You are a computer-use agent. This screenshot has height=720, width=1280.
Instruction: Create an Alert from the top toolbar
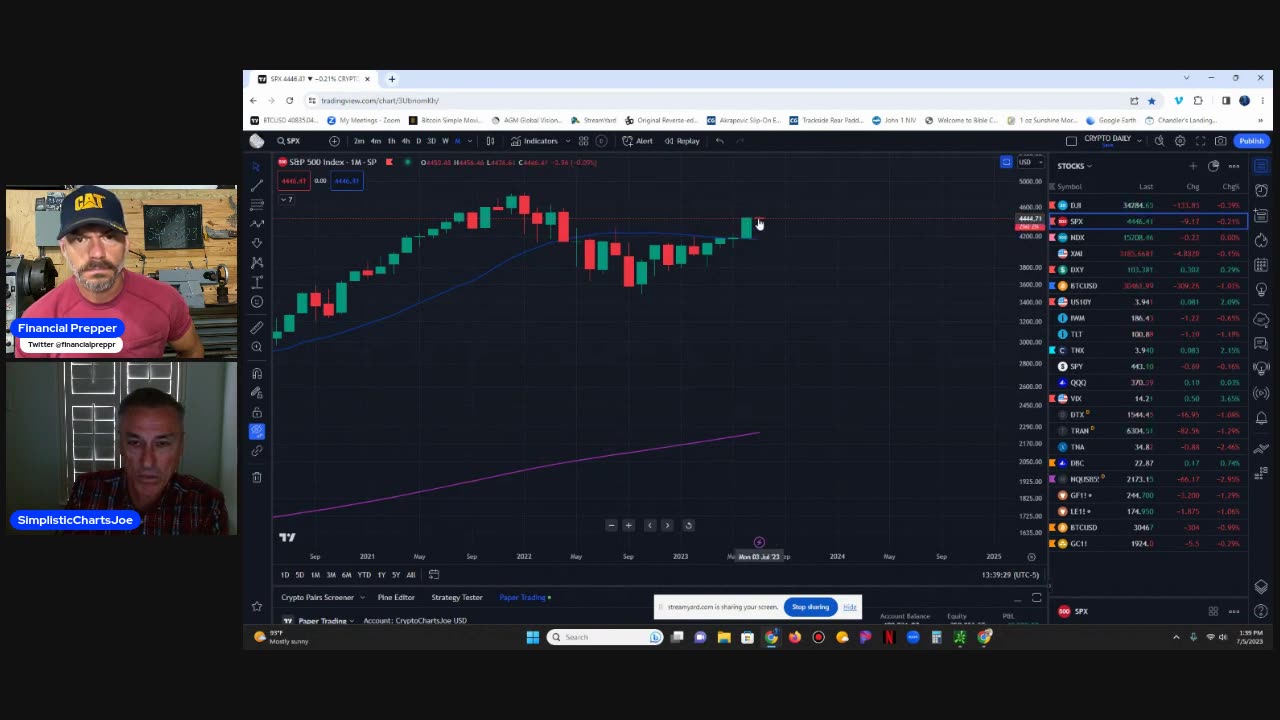637,141
